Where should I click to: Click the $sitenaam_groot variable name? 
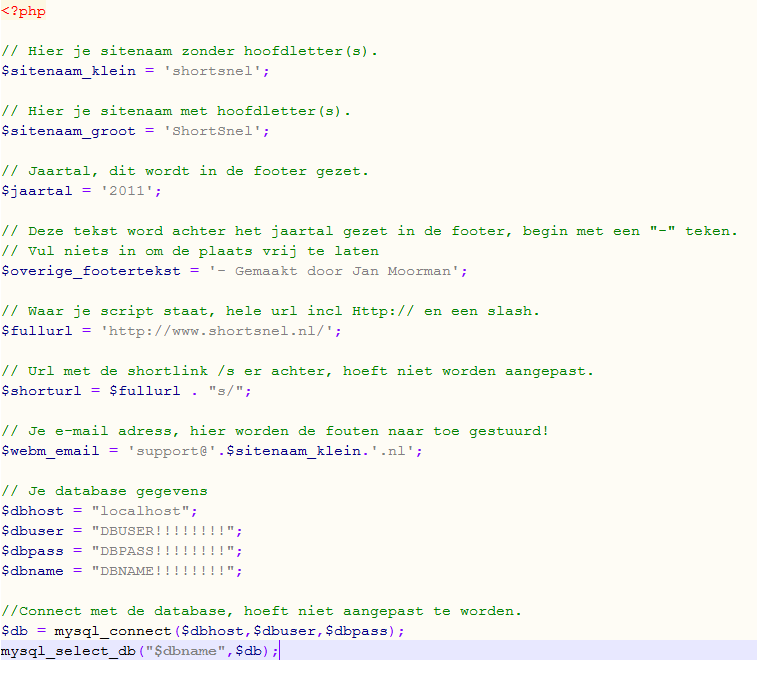pyautogui.click(x=69, y=131)
